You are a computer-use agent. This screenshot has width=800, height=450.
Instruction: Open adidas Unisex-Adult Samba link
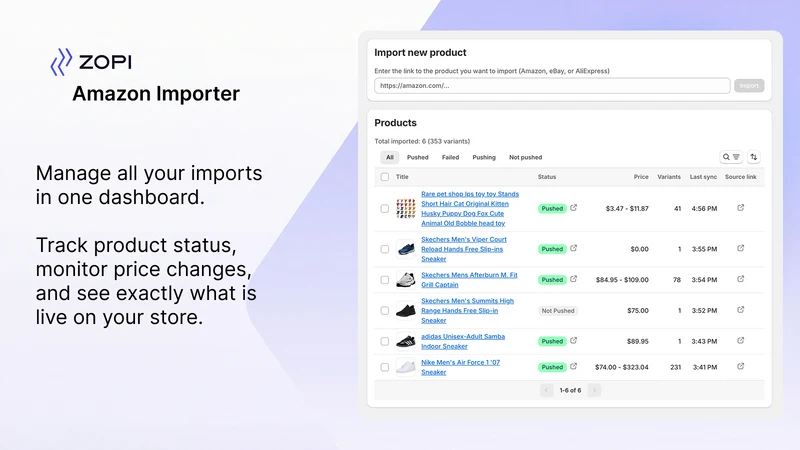coord(463,341)
